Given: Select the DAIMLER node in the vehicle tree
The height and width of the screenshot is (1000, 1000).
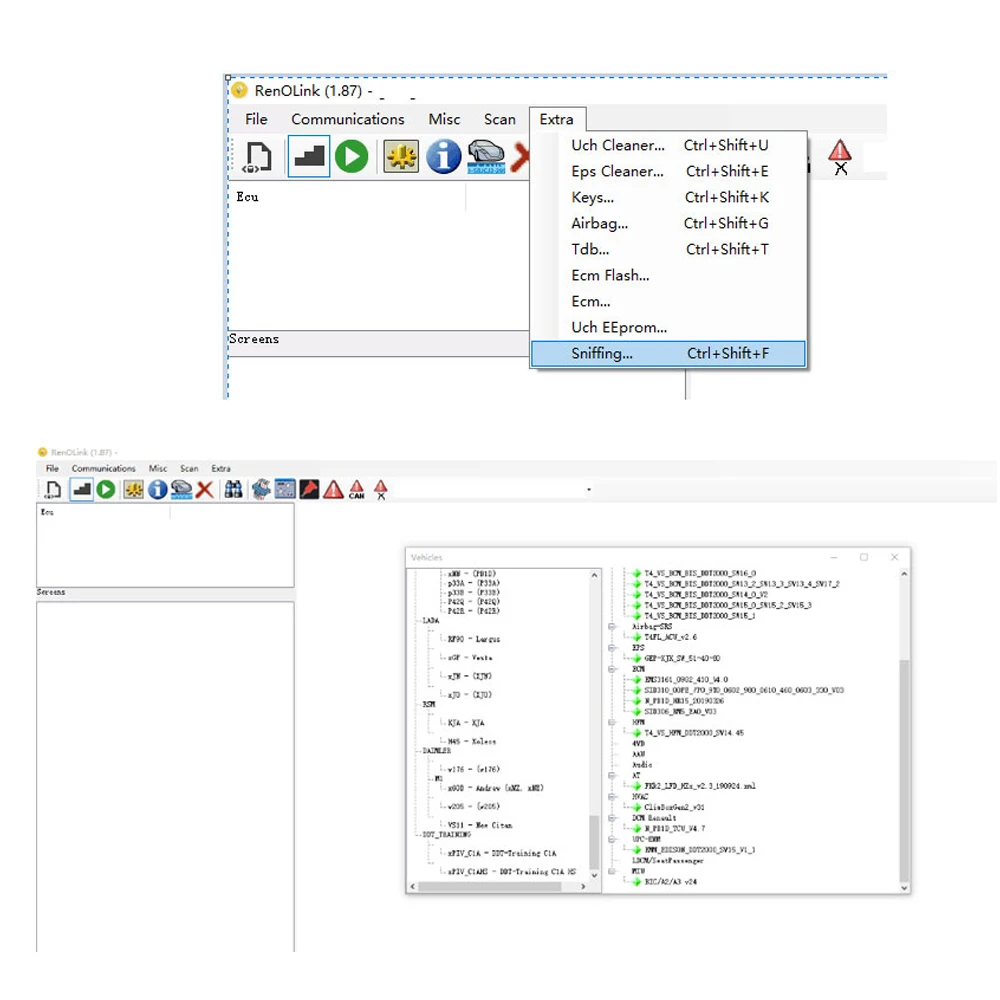Looking at the screenshot, I should pyautogui.click(x=436, y=751).
